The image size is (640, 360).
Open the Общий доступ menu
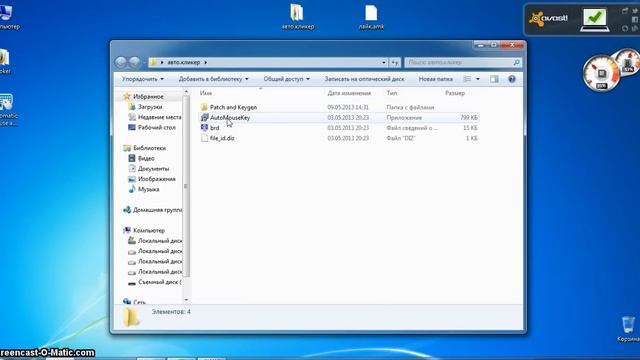287,79
